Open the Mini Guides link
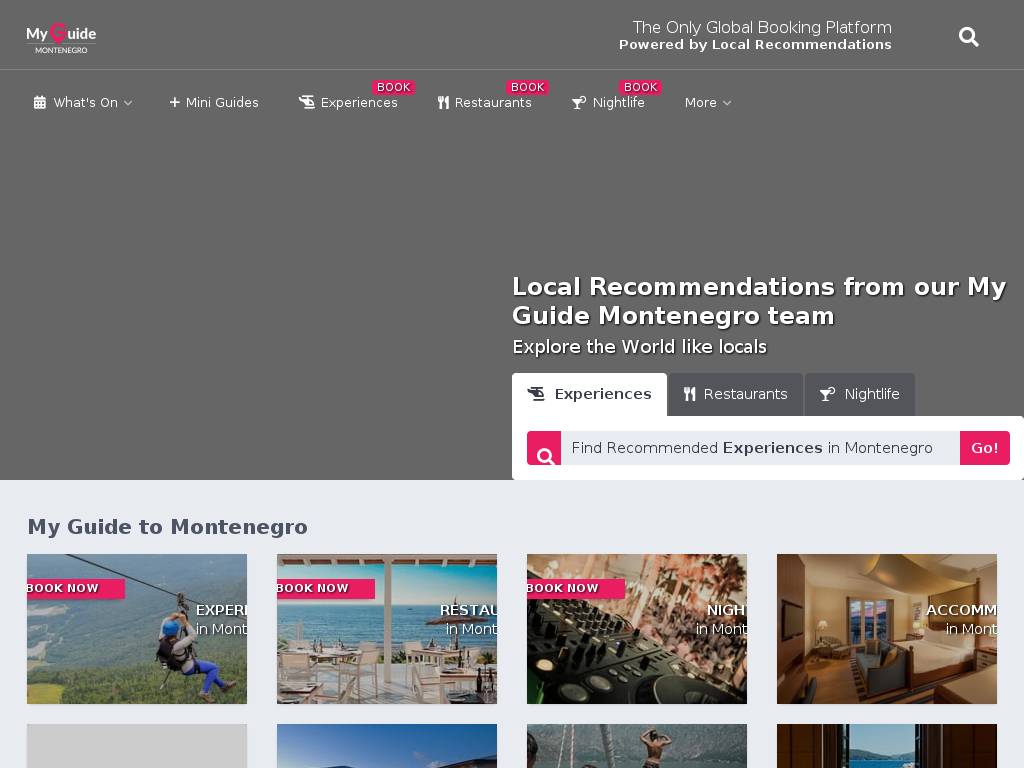1024x768 pixels. (222, 103)
